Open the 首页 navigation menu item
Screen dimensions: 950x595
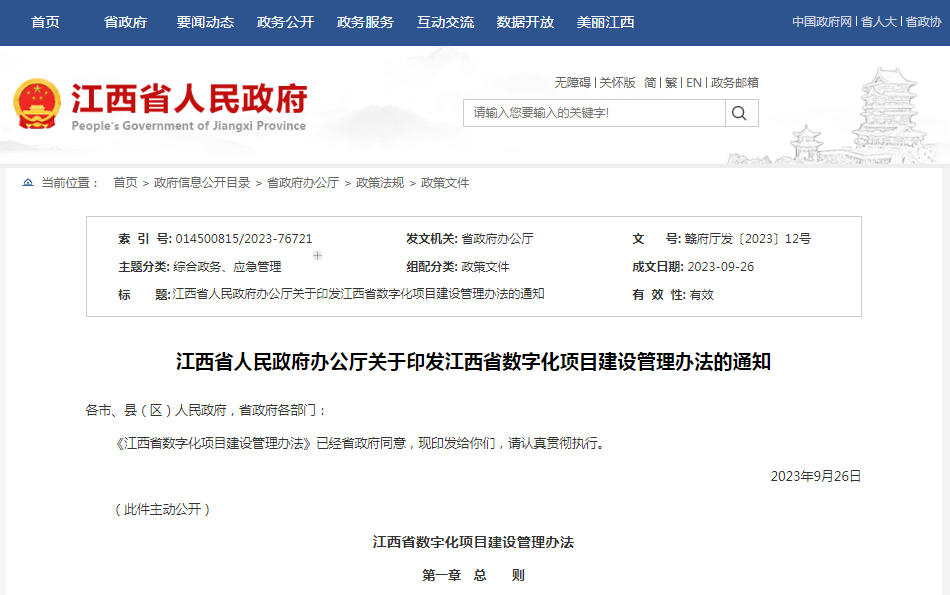click(x=45, y=22)
